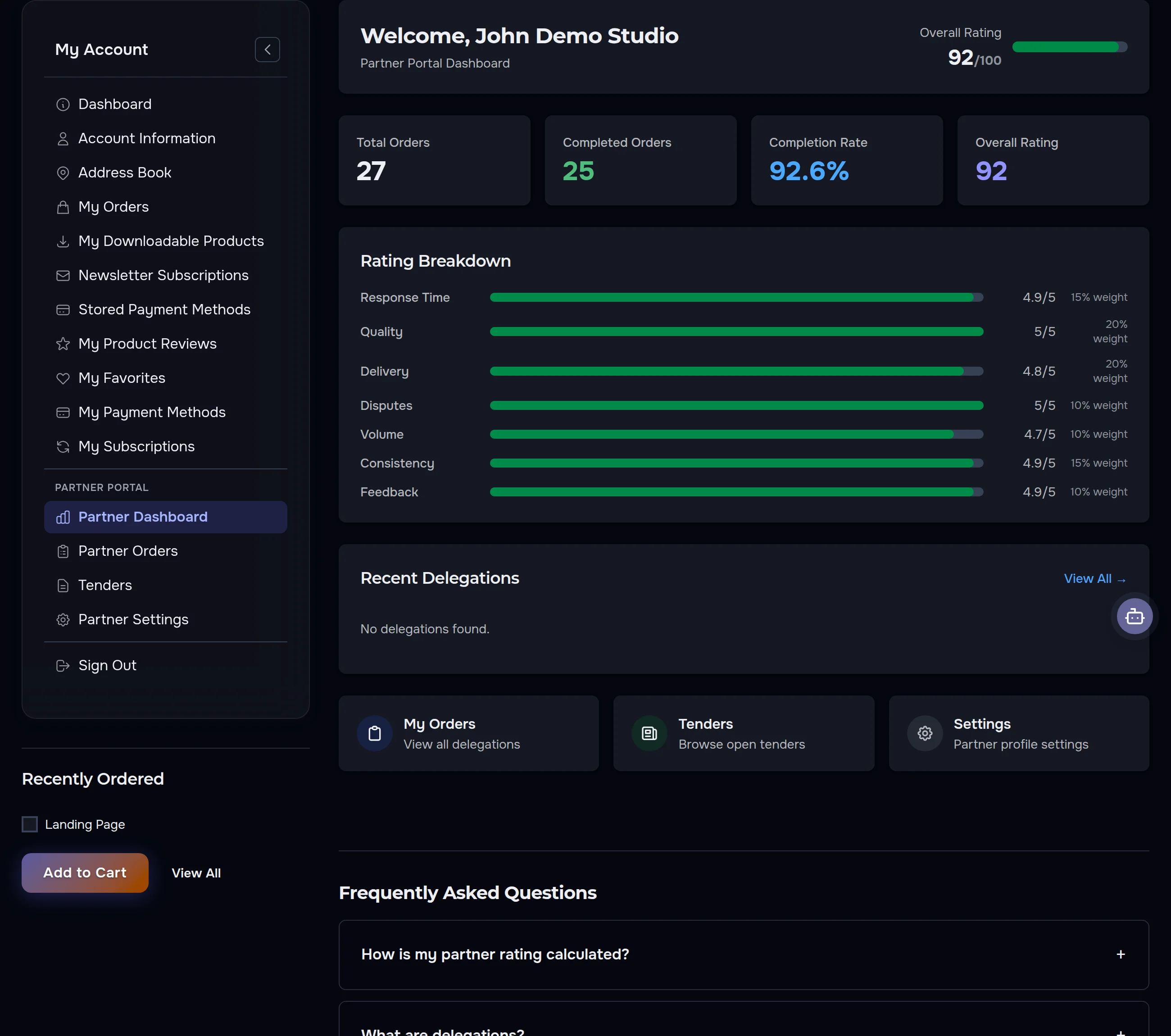Viewport: 1171px width, 1036px height.
Task: Click the Tenders newspaper card icon
Action: click(x=649, y=733)
